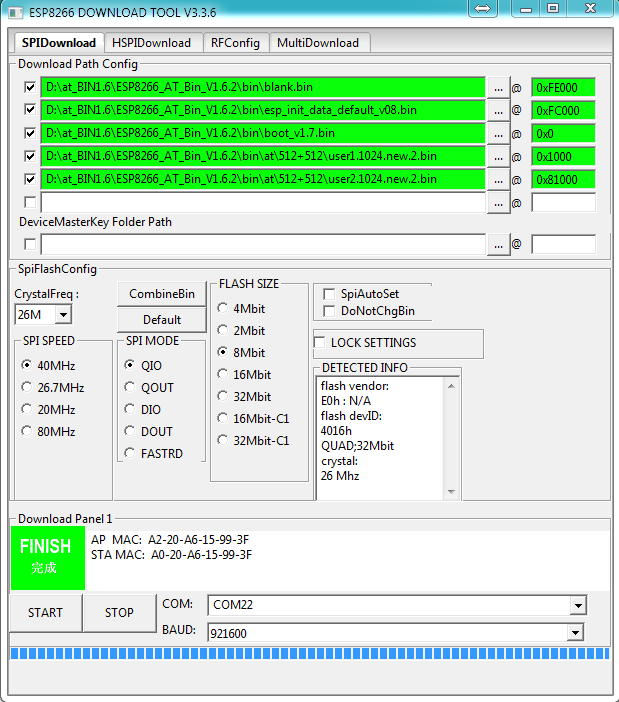Click the 0x81000 address field

tap(564, 180)
